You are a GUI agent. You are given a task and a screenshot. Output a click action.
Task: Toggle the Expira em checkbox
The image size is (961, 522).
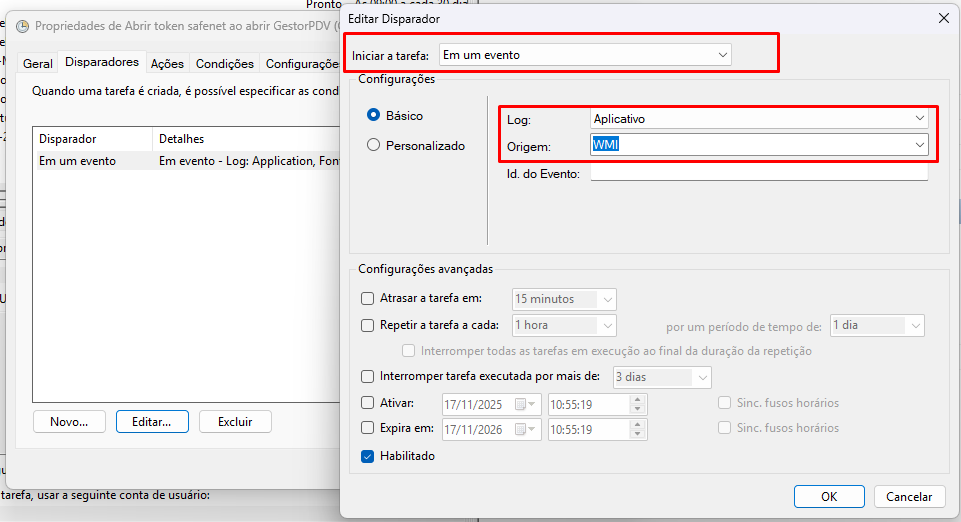(x=367, y=429)
